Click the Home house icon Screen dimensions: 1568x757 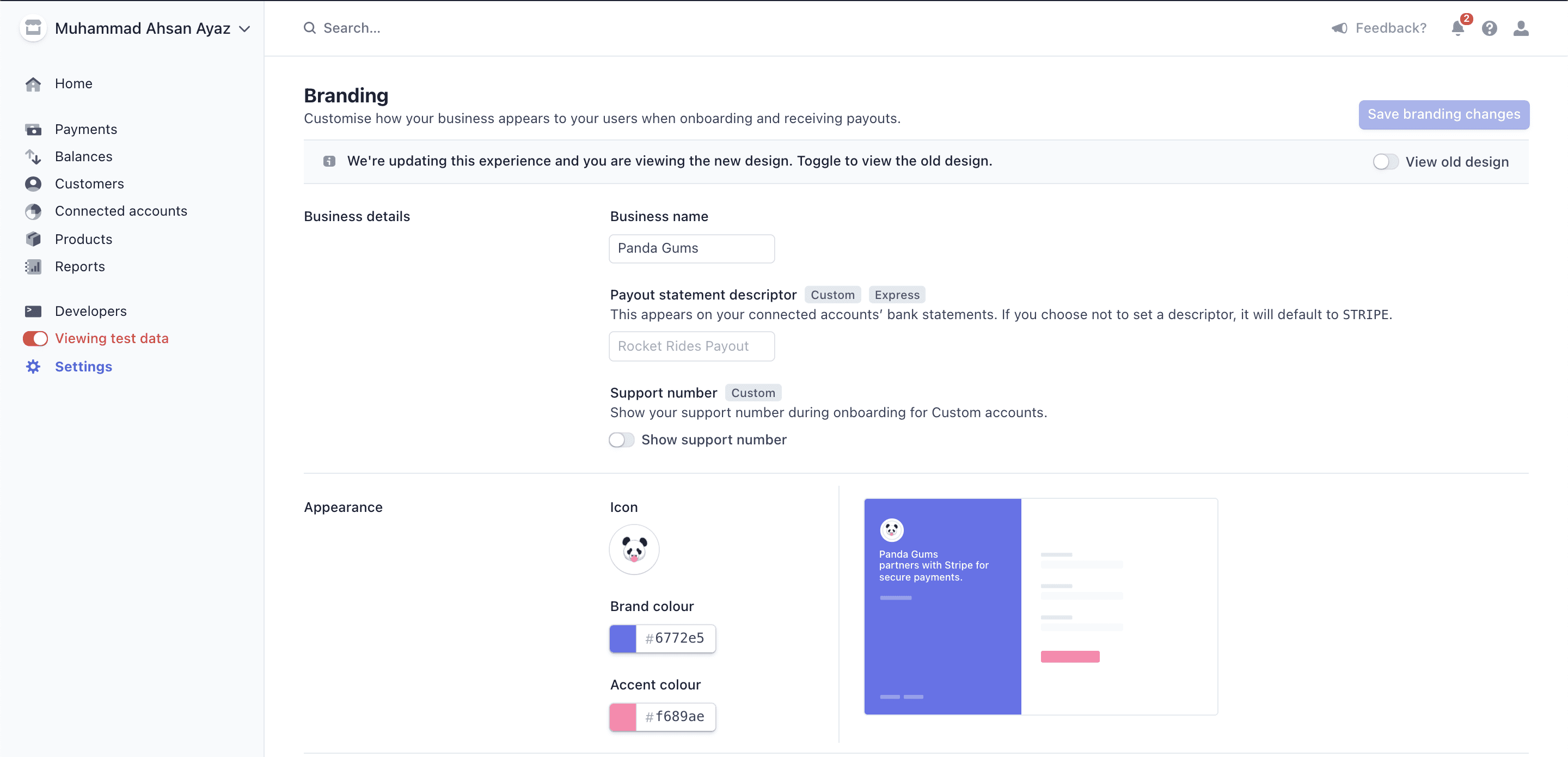[33, 84]
